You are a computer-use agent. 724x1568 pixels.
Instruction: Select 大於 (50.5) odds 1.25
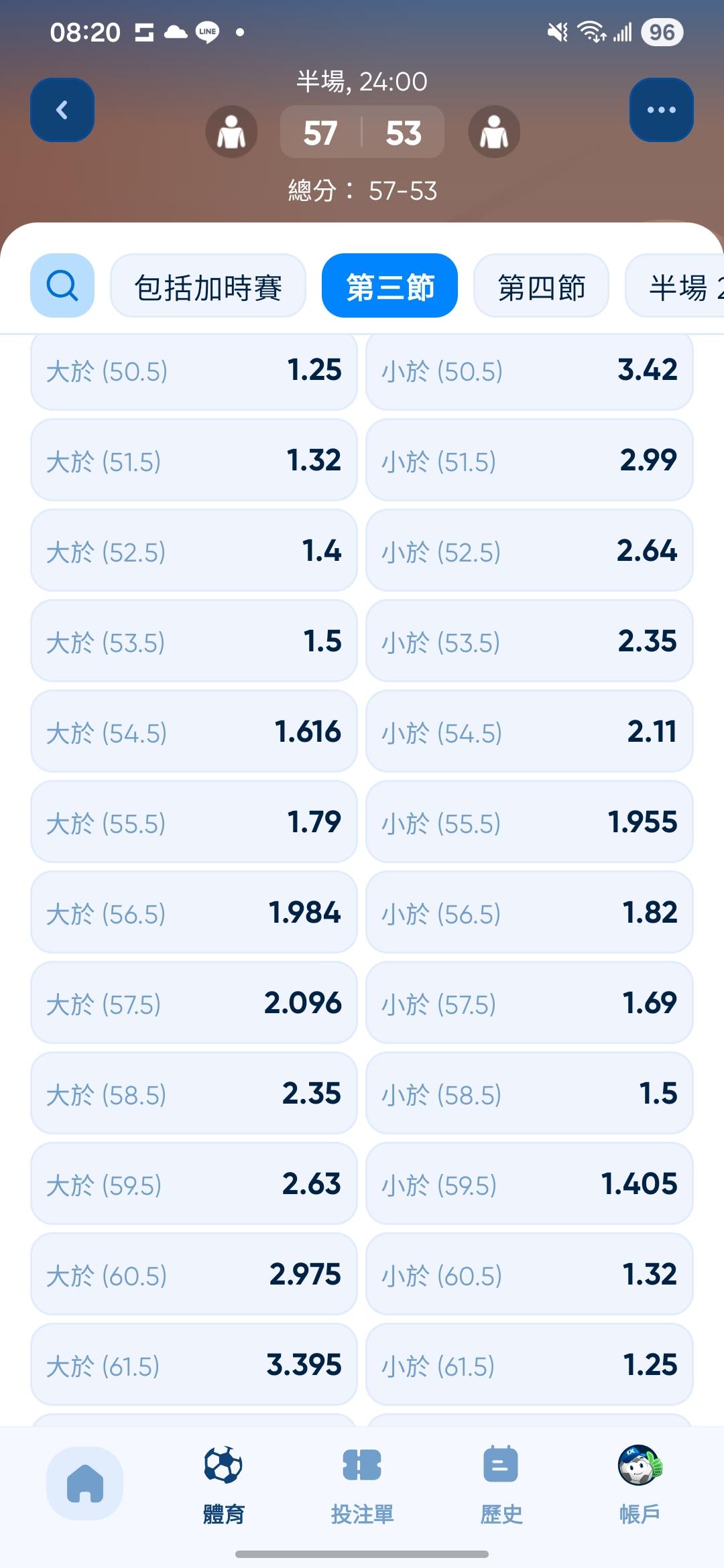click(x=194, y=371)
